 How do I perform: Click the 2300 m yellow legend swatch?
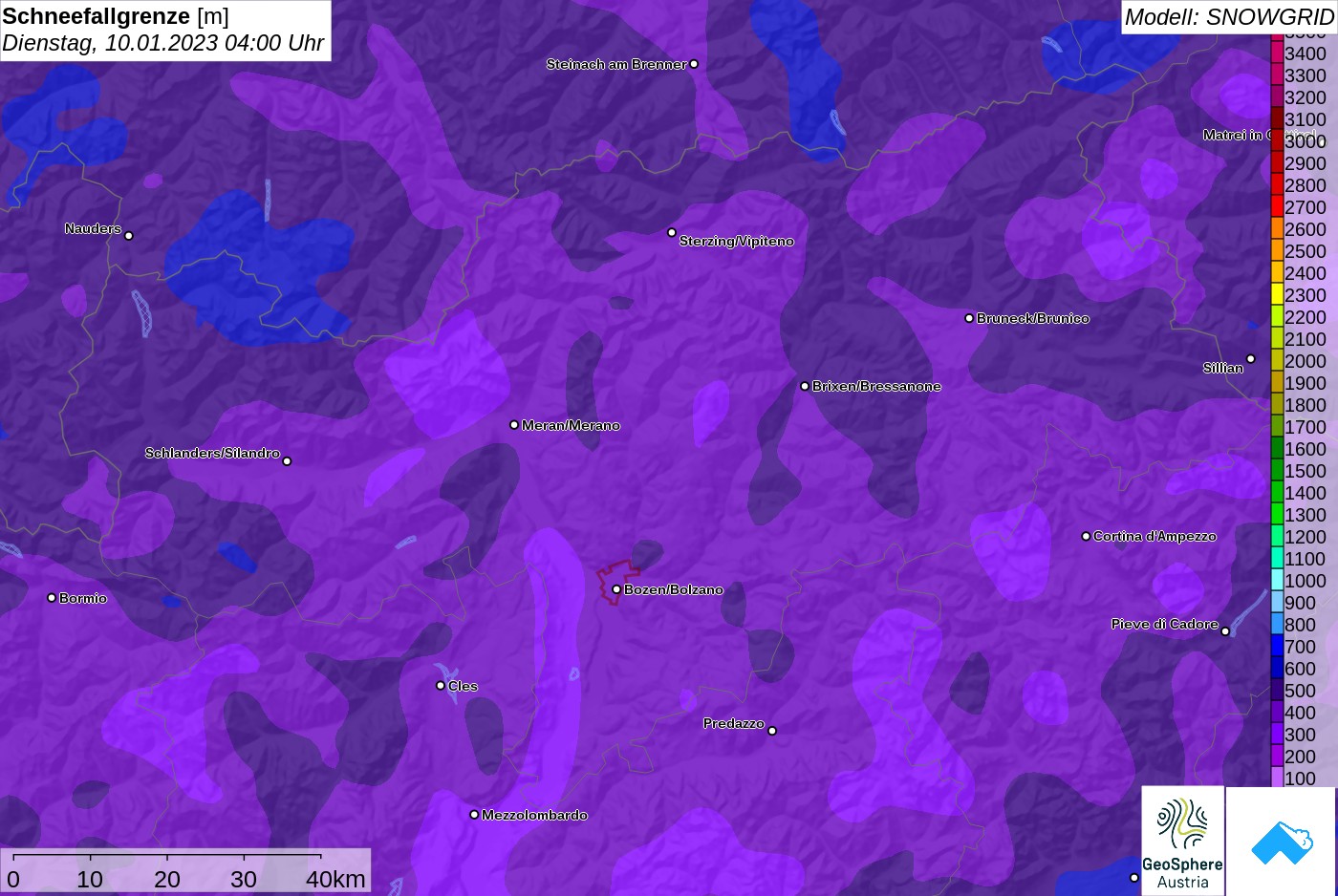tap(1277, 294)
